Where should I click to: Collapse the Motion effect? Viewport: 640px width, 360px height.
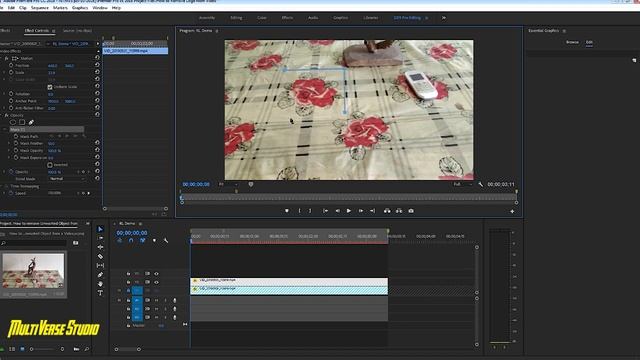[2, 58]
